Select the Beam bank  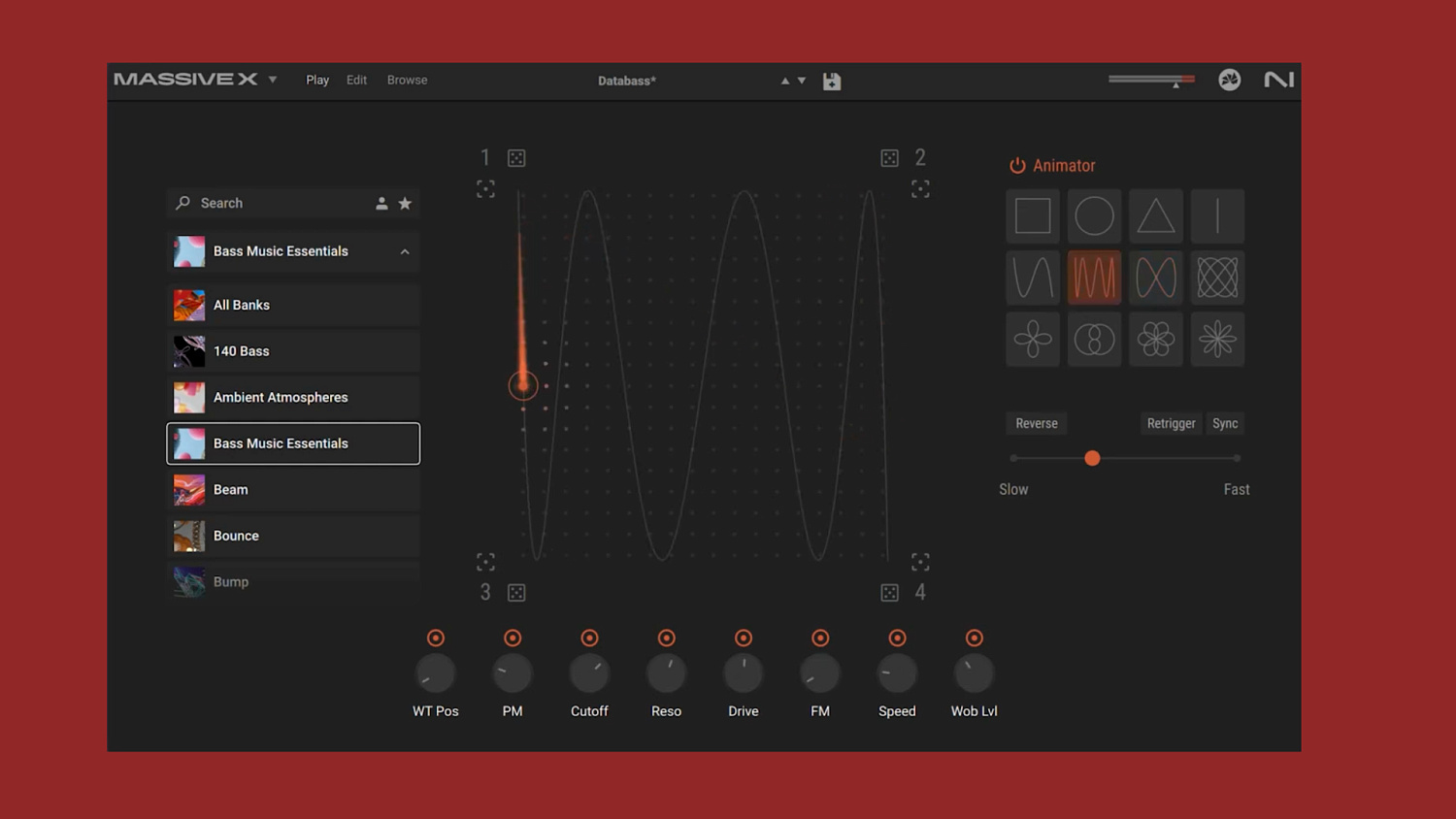[293, 490]
